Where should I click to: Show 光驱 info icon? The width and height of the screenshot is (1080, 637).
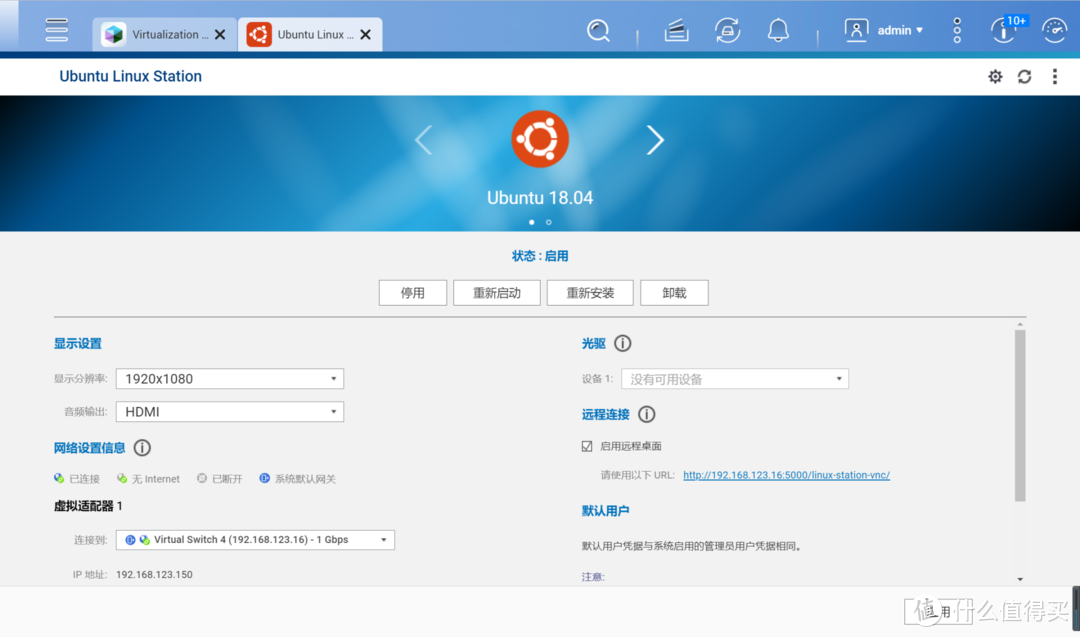click(x=623, y=343)
